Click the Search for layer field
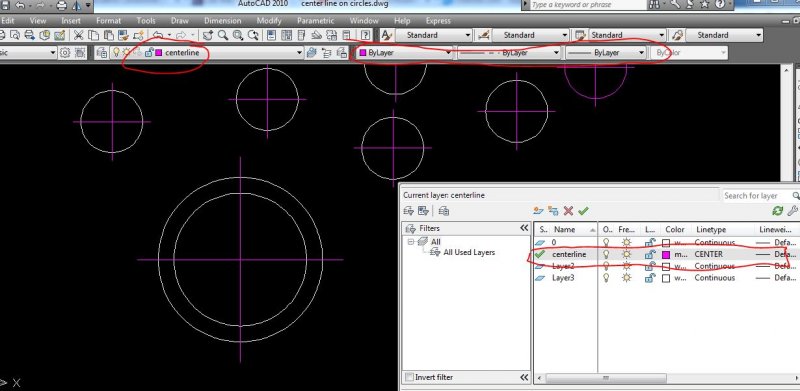The height and width of the screenshot is (391, 800). coord(757,196)
